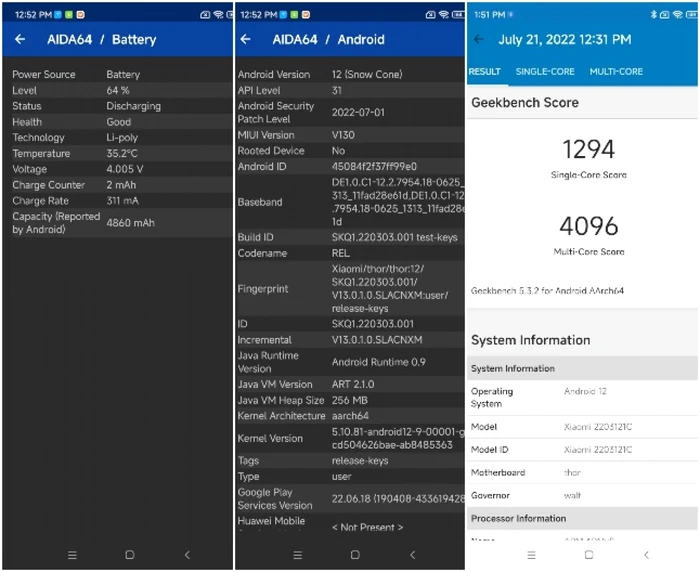This screenshot has height=572, width=700.
Task: Switch to the RESULT tab
Action: click(485, 72)
